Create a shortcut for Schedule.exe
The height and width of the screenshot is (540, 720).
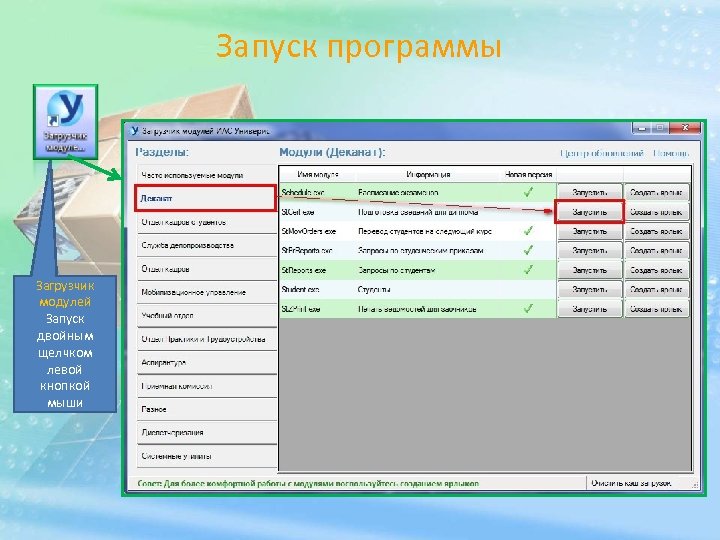pyautogui.click(x=657, y=192)
